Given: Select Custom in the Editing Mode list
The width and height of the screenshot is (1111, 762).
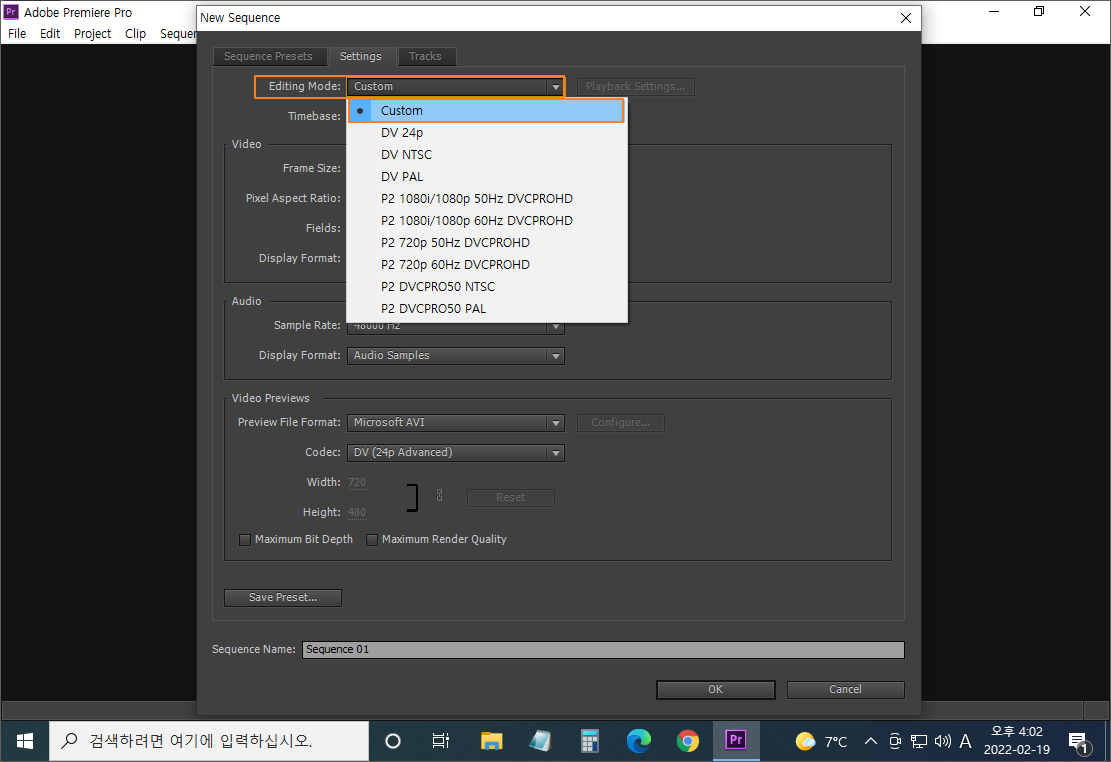Looking at the screenshot, I should click(x=486, y=111).
